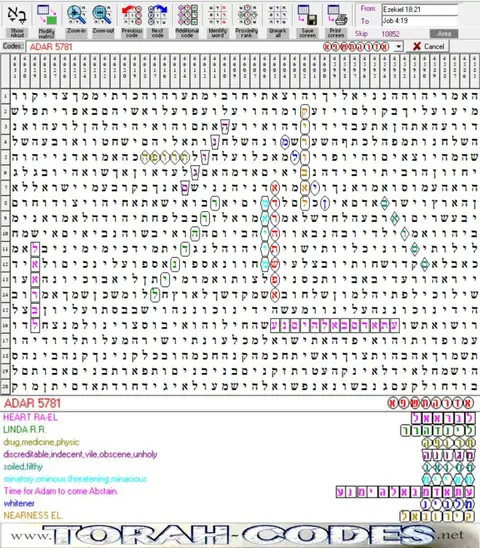Click the Hebrew letters beside NEARNESS EL.
Screen dimensions: 480x548
[x=437, y=516]
